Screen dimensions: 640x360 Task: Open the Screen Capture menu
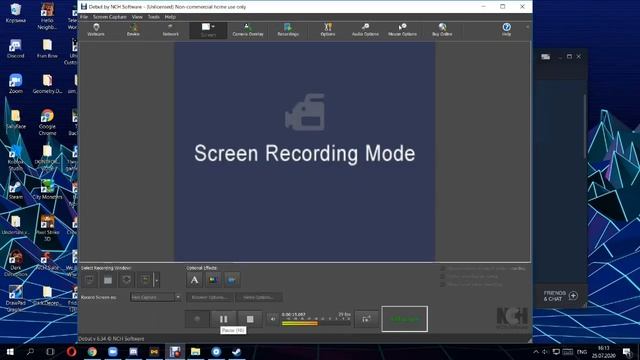tap(110, 17)
